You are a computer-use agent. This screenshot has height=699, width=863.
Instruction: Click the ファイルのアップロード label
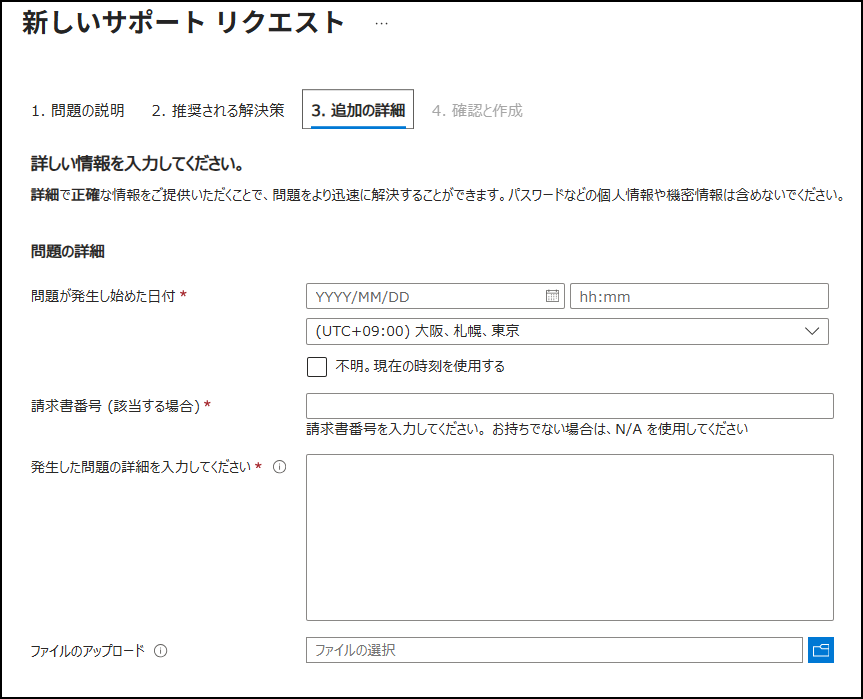click(x=88, y=651)
